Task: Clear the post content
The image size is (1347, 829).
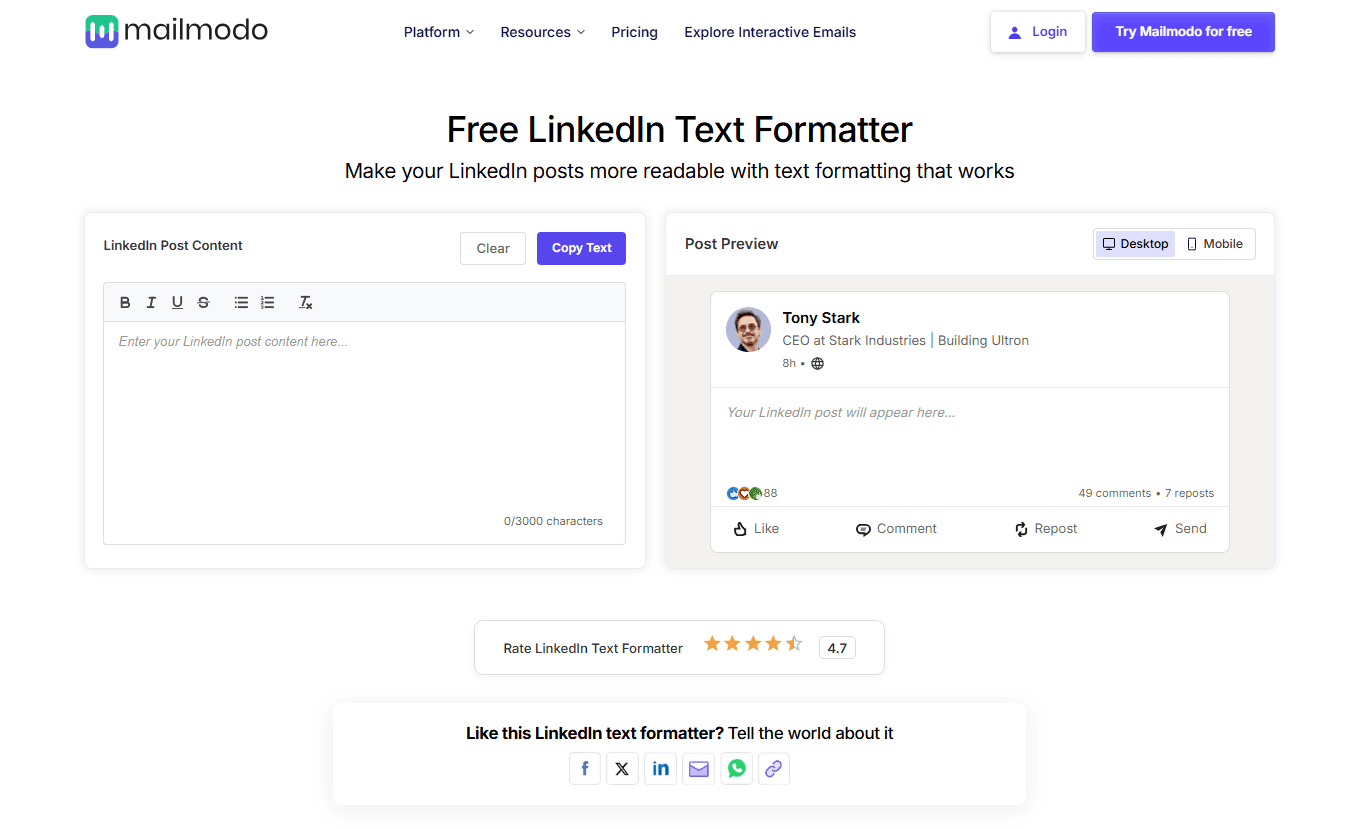Action: tap(493, 249)
